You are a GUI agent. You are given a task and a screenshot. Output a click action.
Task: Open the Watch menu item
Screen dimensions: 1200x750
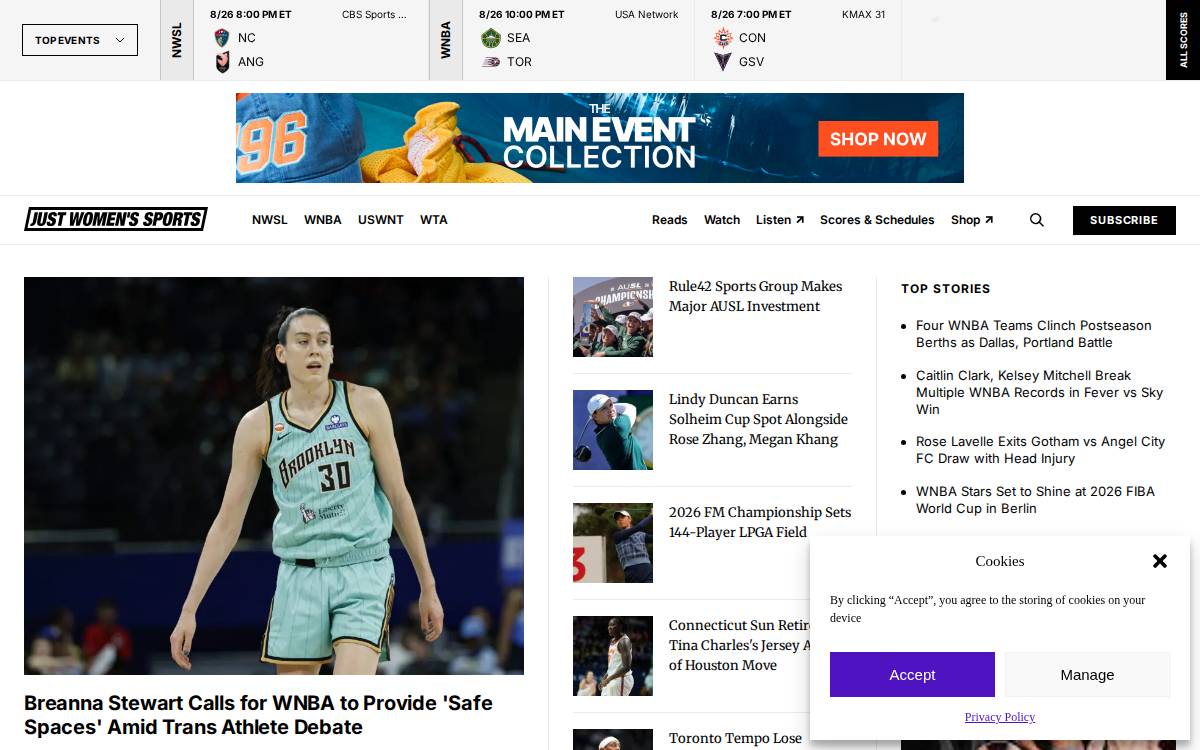tap(722, 220)
